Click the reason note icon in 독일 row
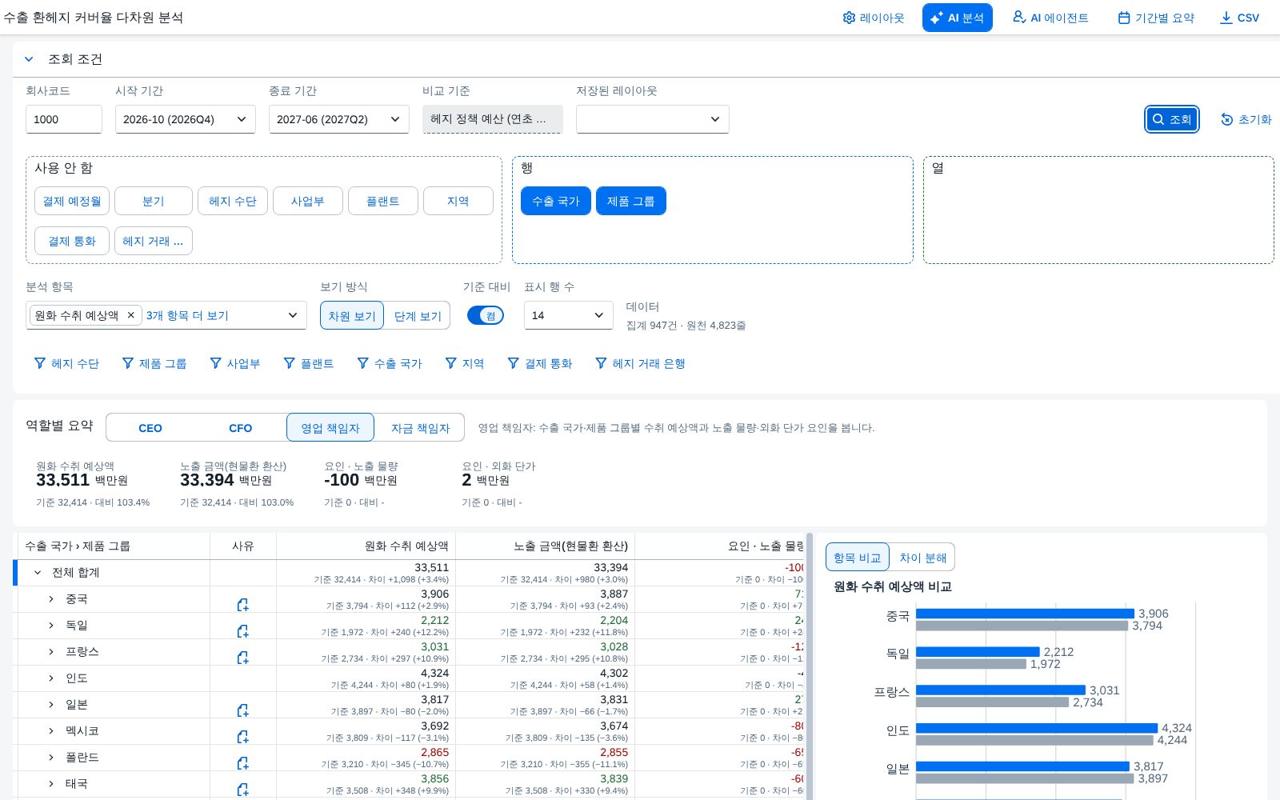The image size is (1280, 800). pos(243,631)
